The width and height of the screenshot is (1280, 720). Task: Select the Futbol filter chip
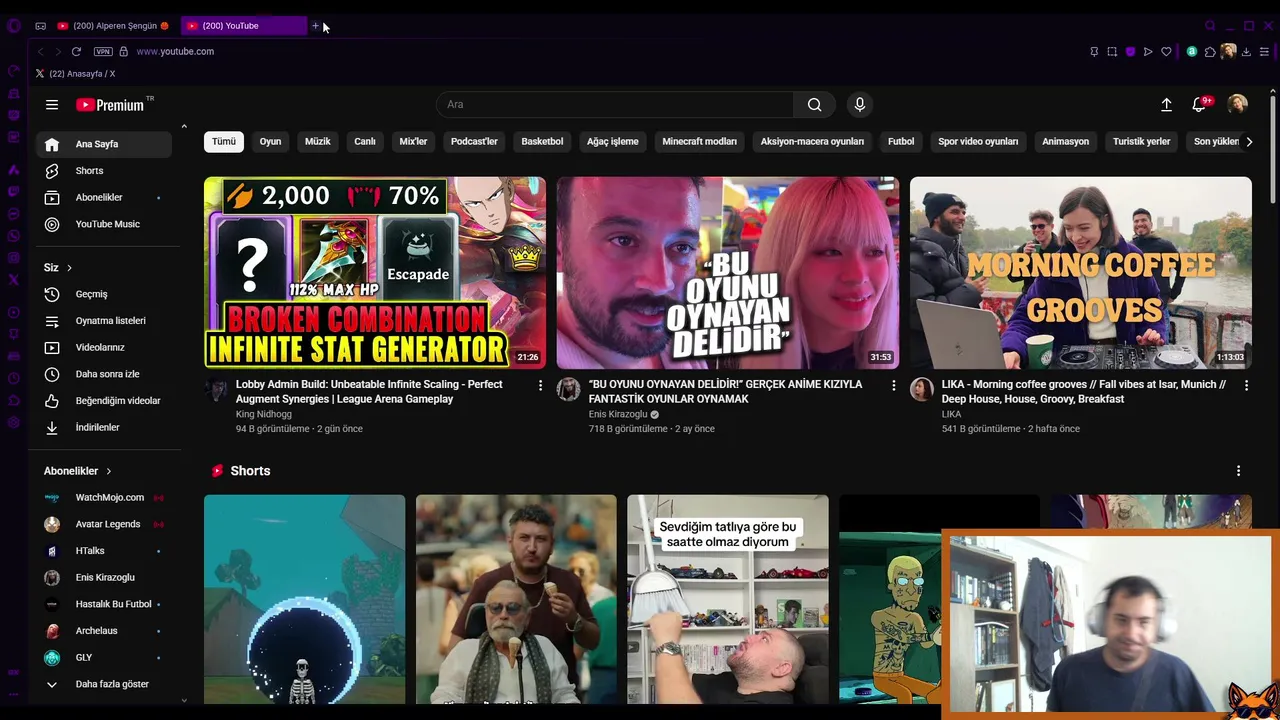click(901, 142)
